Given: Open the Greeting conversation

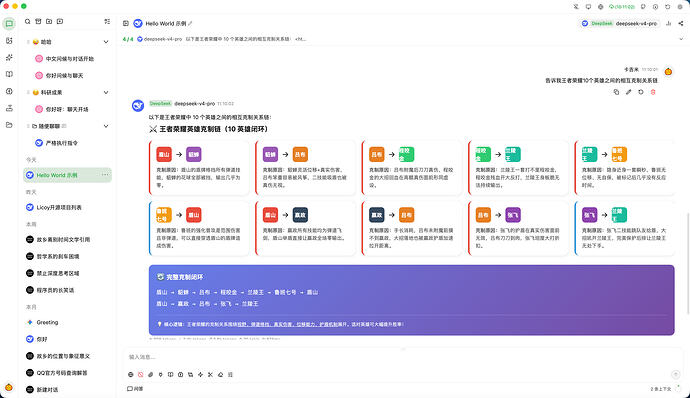Looking at the screenshot, I should pos(67,322).
